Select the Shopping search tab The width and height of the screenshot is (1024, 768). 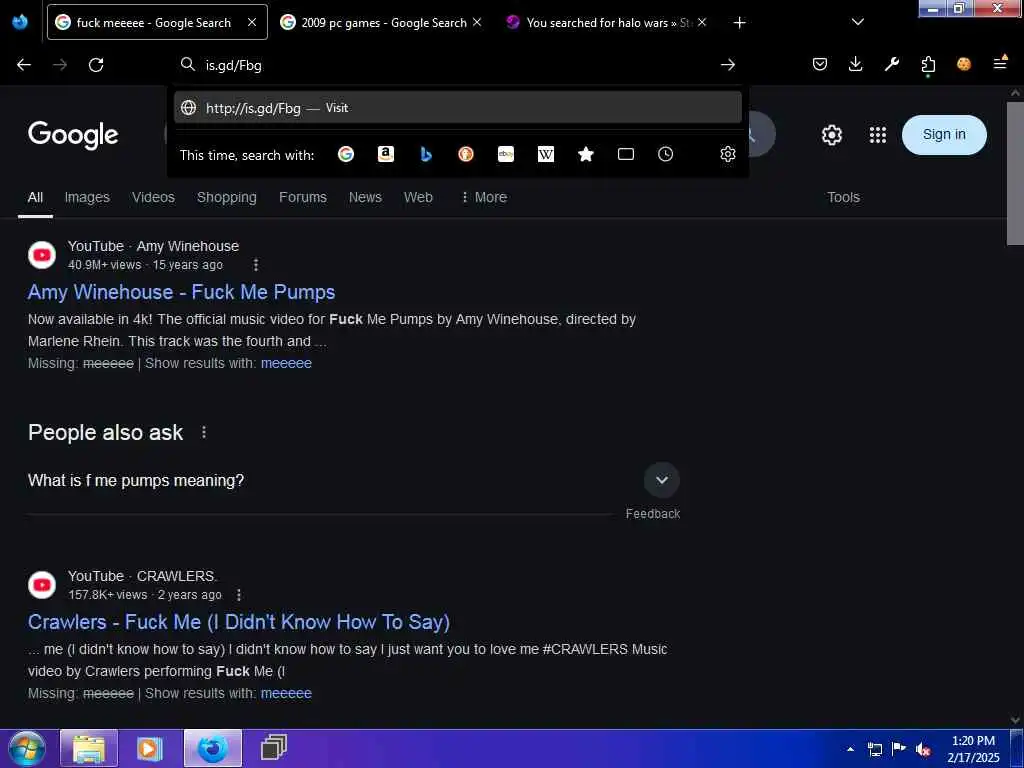[x=227, y=197]
